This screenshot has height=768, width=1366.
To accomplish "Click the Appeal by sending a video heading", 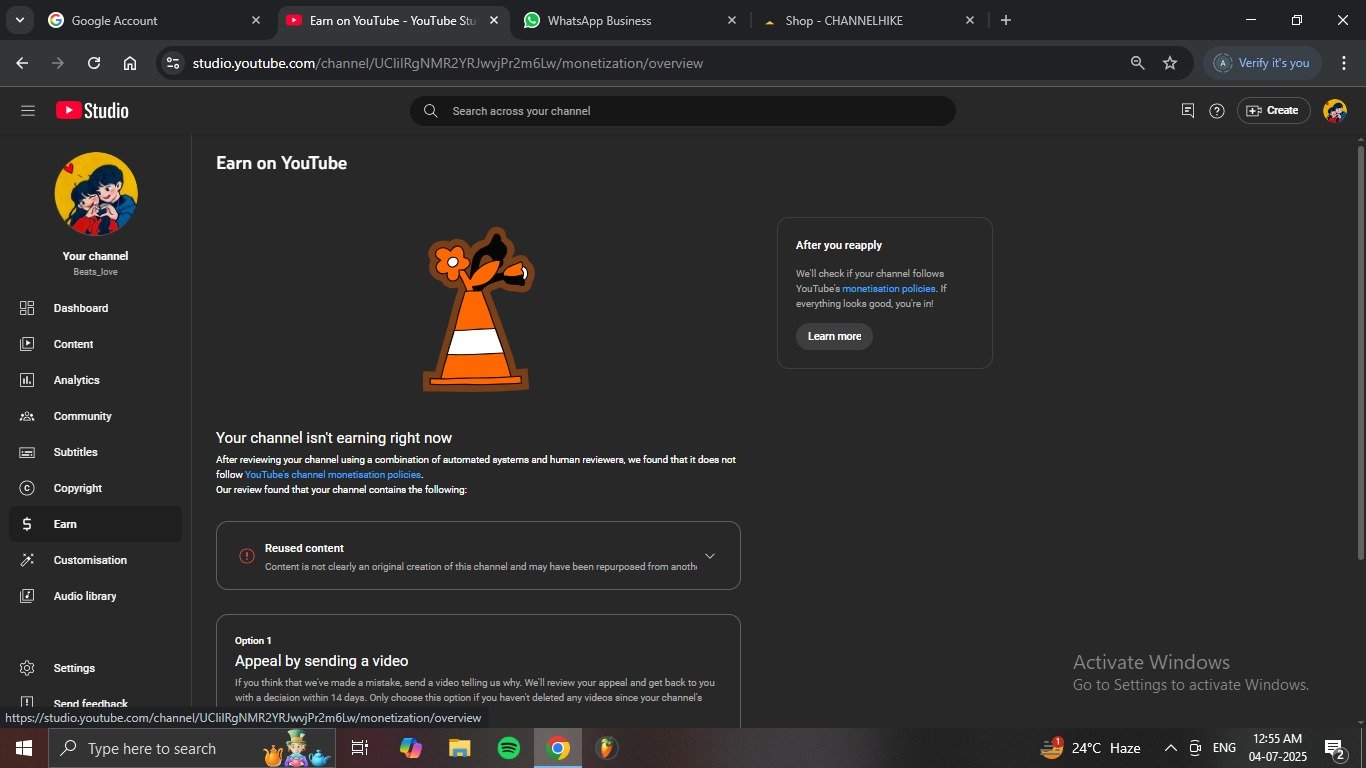I will (321, 661).
